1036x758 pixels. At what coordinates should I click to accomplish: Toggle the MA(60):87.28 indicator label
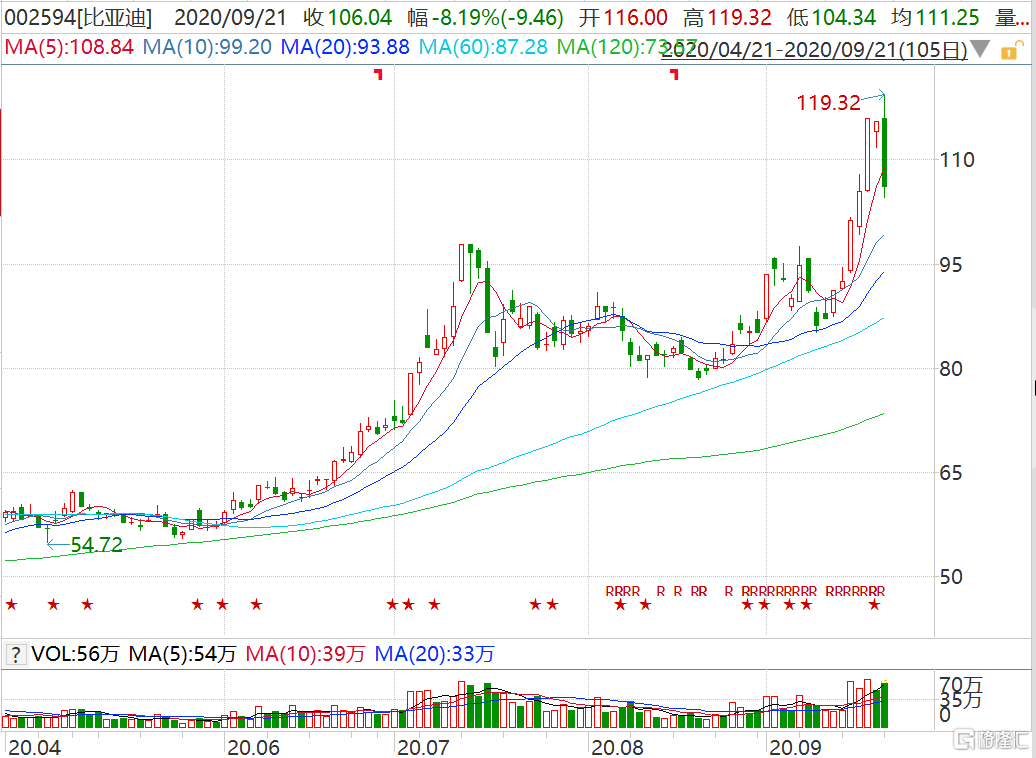click(483, 48)
